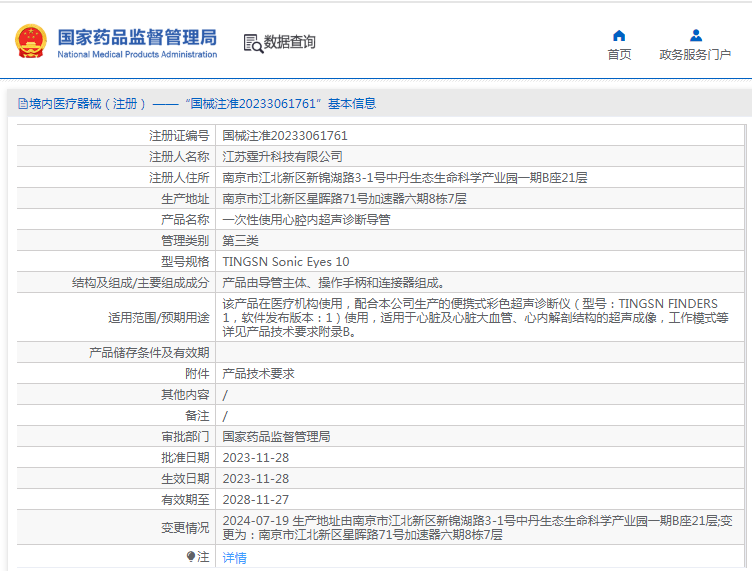This screenshot has width=752, height=571.
Task: Click the 注册证编号 label
Action: 179,136
